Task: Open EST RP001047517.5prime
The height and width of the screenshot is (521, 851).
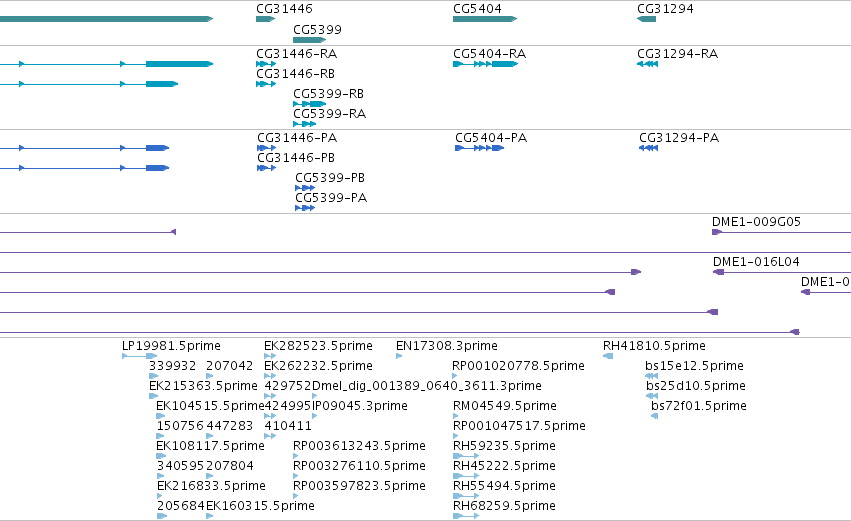Action: point(519,427)
